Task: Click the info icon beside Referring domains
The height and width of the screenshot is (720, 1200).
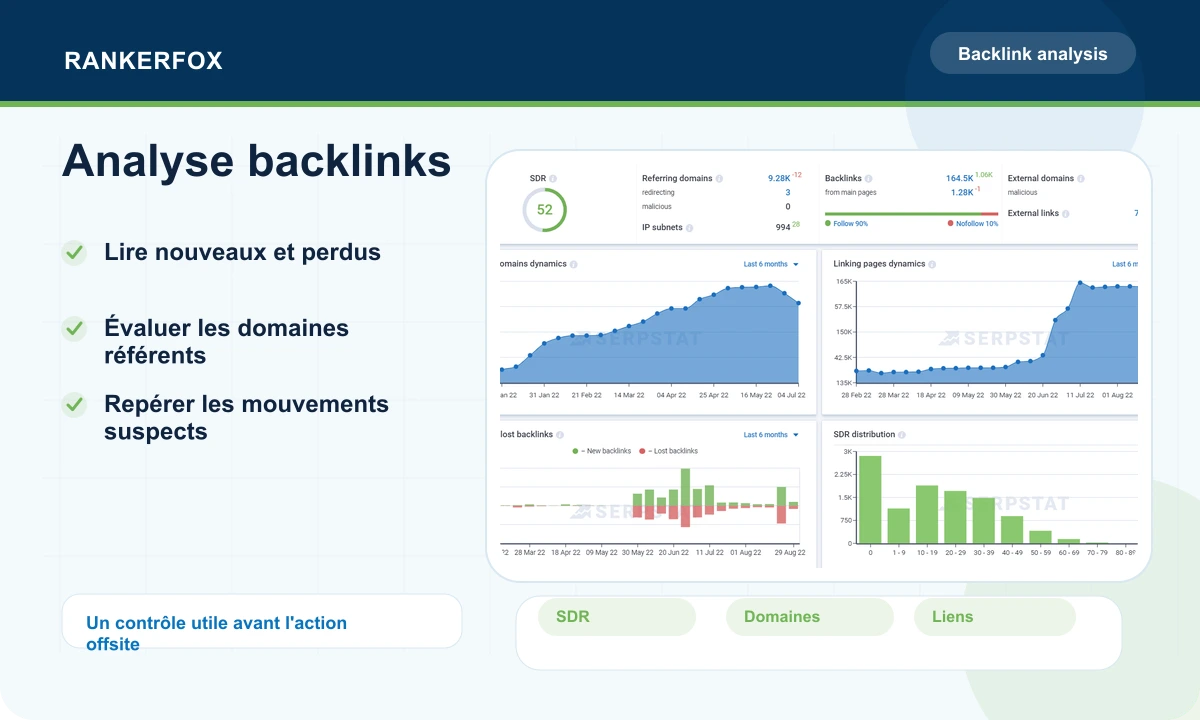Action: tap(719, 179)
